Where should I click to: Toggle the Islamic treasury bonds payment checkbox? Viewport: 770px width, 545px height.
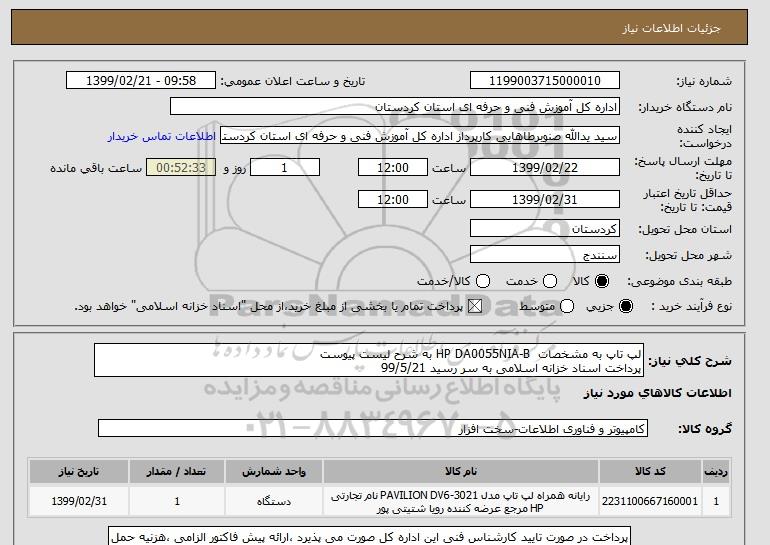(x=475, y=306)
